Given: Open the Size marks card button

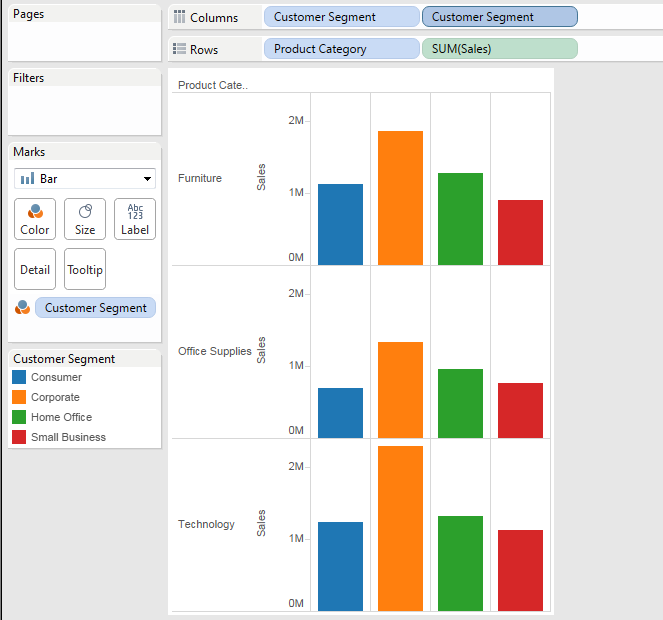Looking at the screenshot, I should coord(85,219).
